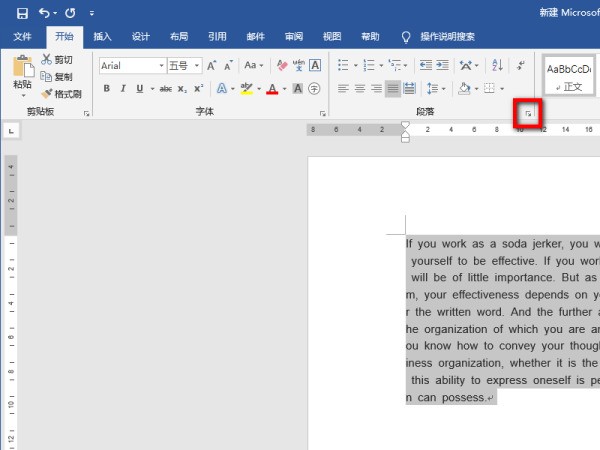Image resolution: width=600 pixels, height=450 pixels.
Task: Click the Paste (粘贴) button
Action: 22,75
